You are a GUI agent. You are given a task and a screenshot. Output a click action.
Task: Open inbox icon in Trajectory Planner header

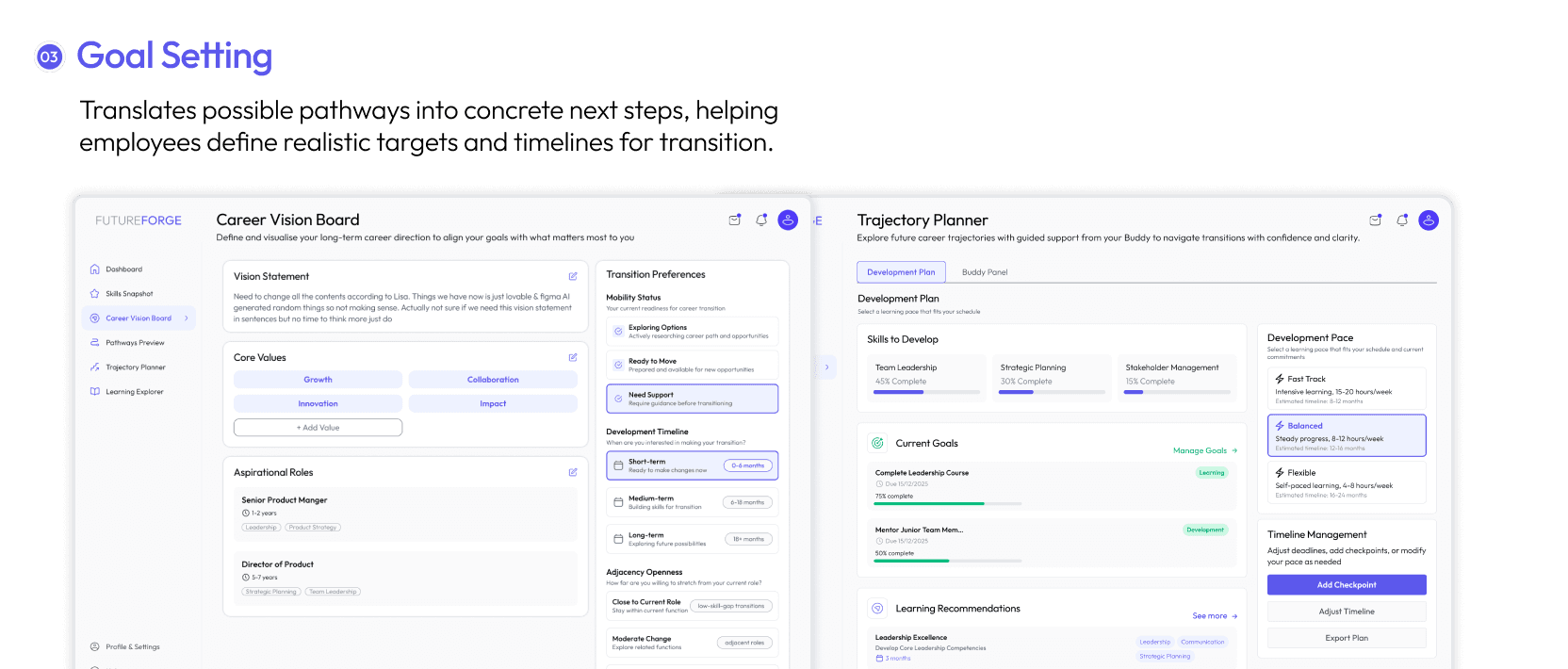[1376, 220]
